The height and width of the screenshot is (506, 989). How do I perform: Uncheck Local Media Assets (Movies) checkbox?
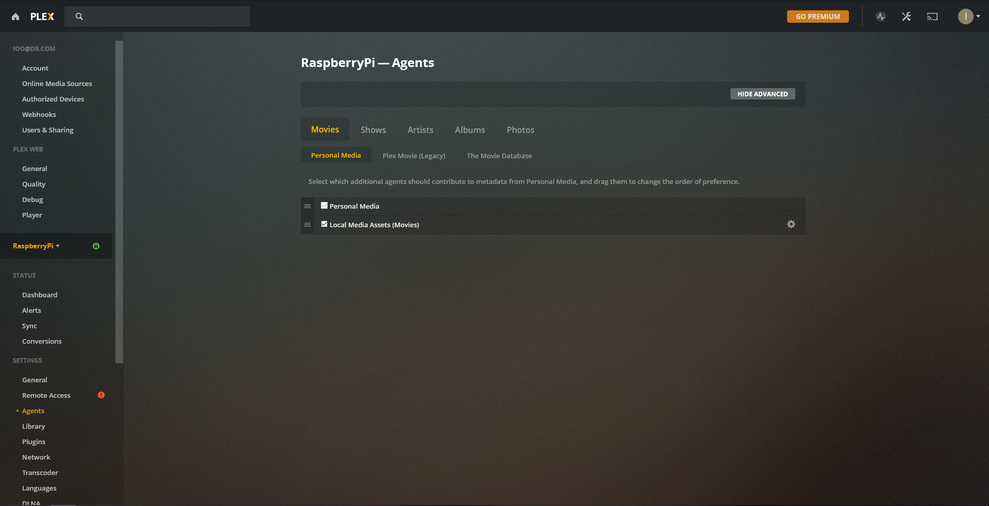[x=324, y=223]
